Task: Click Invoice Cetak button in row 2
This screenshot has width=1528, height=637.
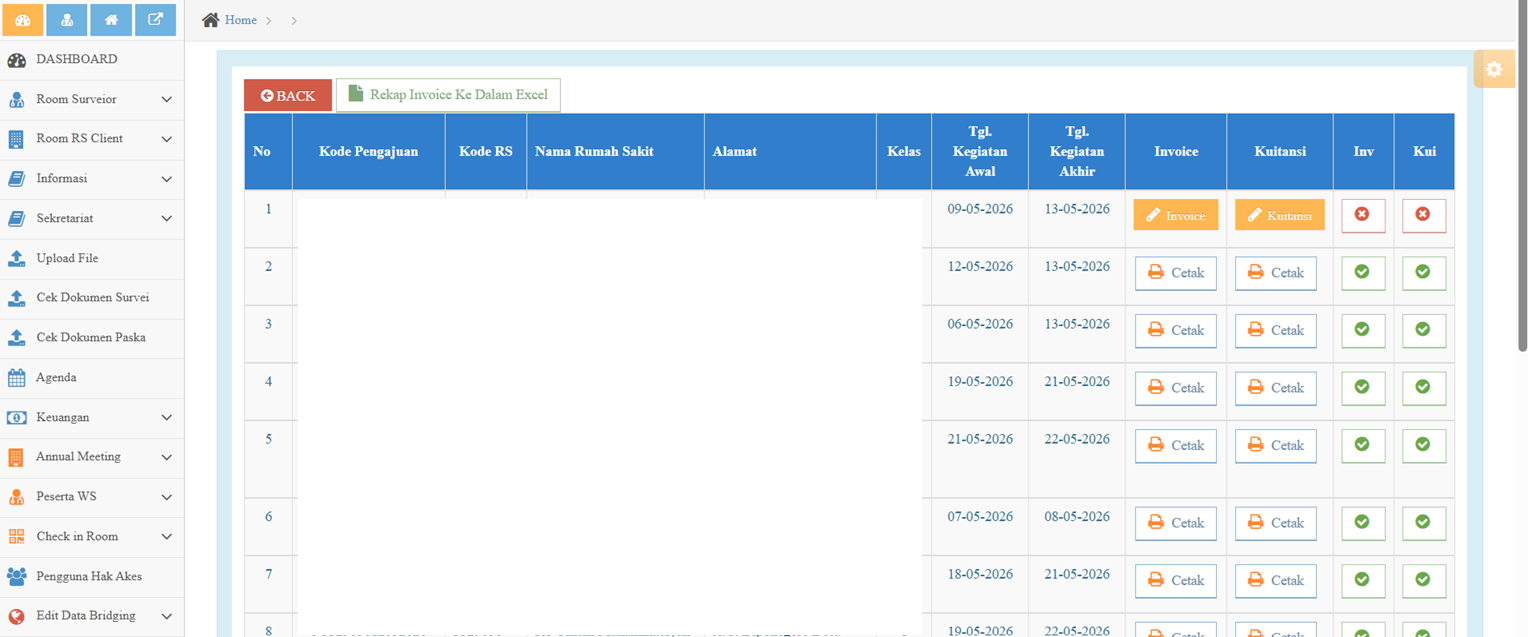Action: click(1176, 273)
